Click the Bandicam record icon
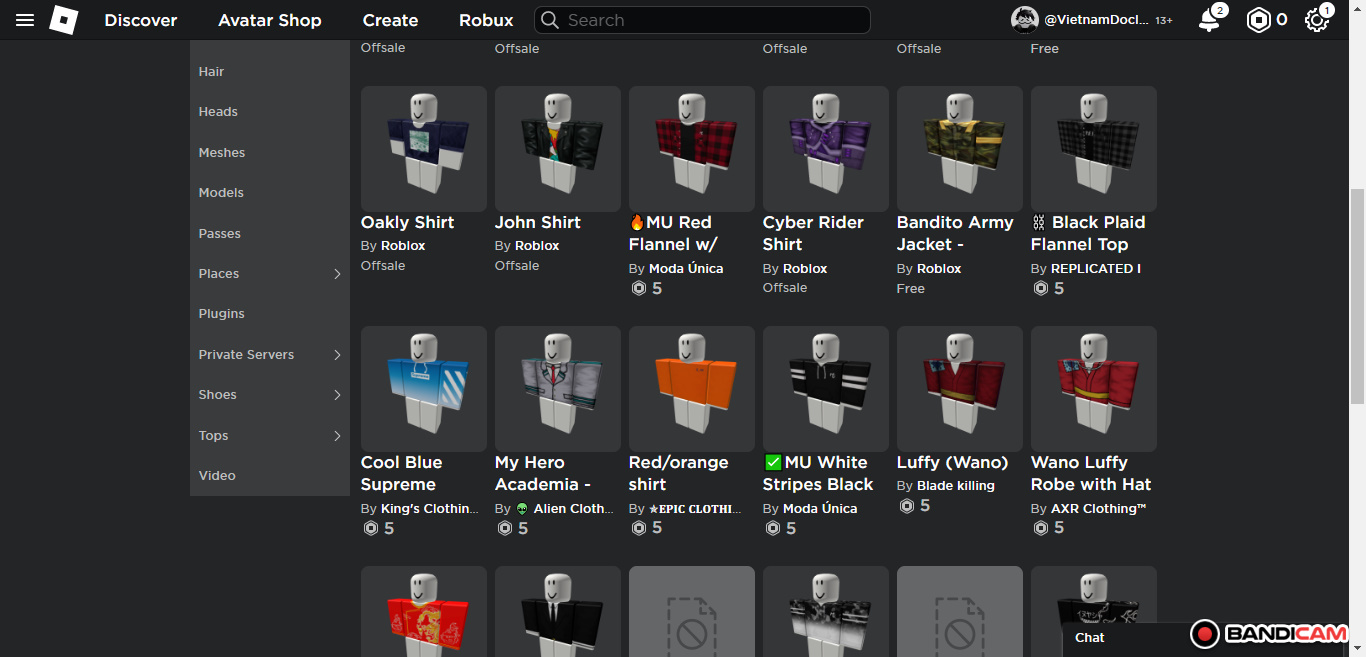 (1205, 633)
